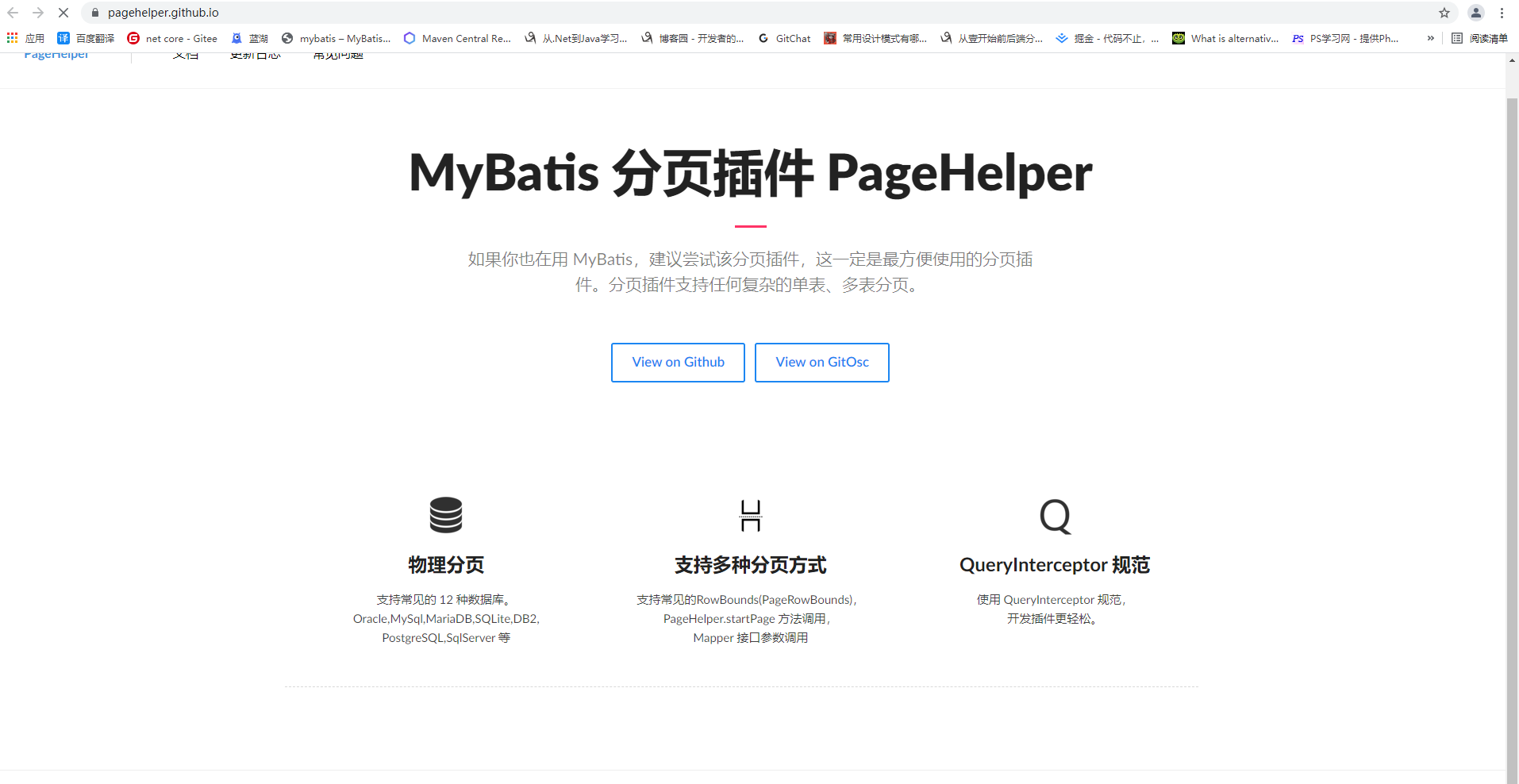Click the text 开发插件更轻松
This screenshot has width=1519, height=784.
(1052, 619)
